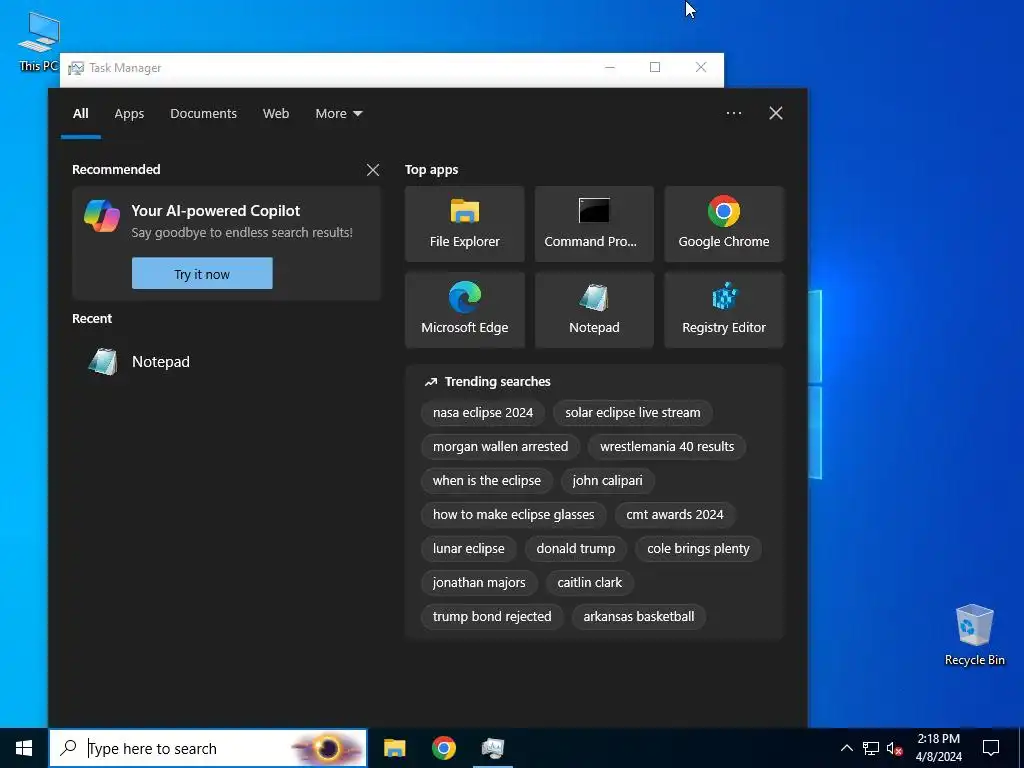Search trending 'solar eclipse live stream'

(x=632, y=413)
